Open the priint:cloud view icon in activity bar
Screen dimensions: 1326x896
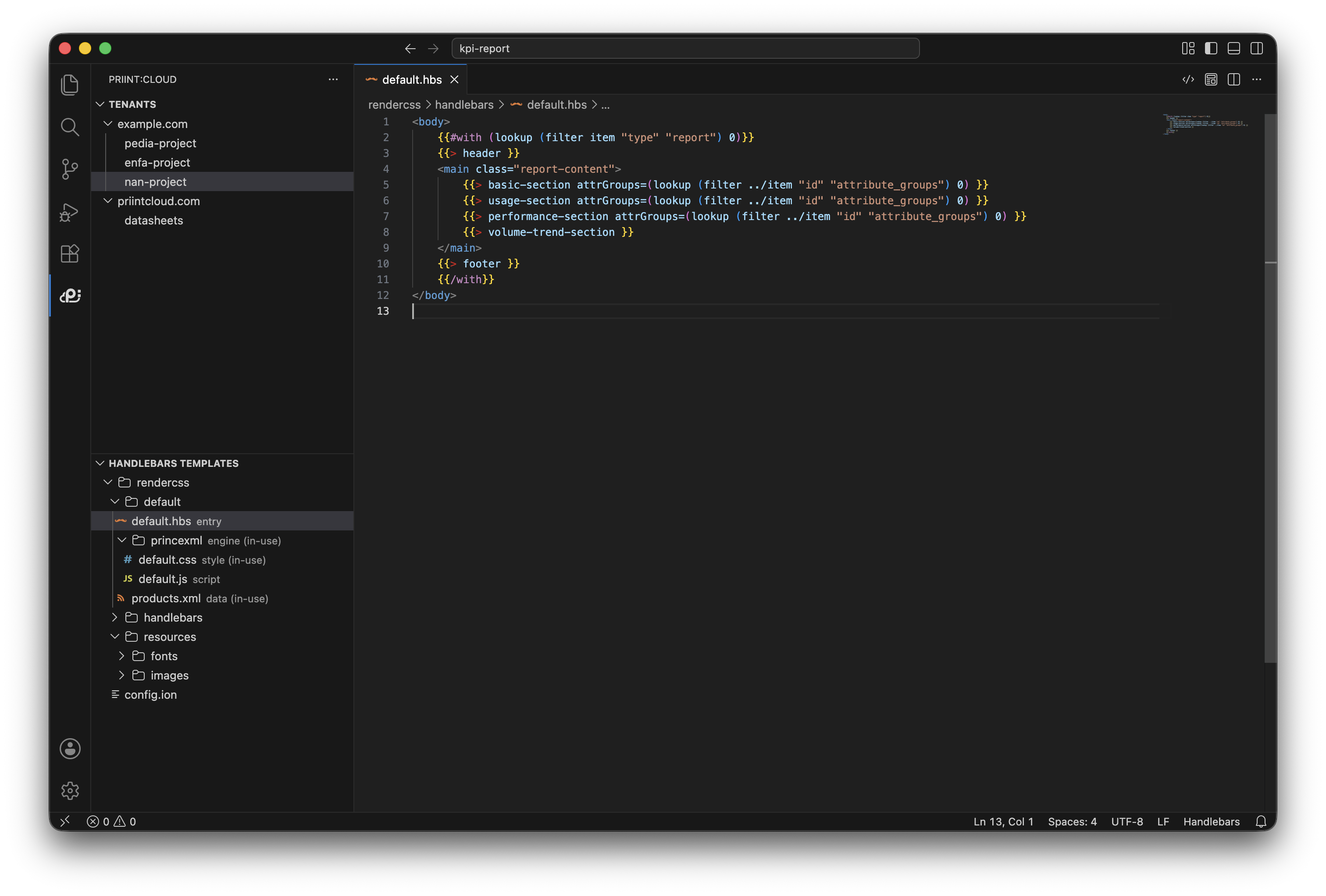[x=70, y=295]
